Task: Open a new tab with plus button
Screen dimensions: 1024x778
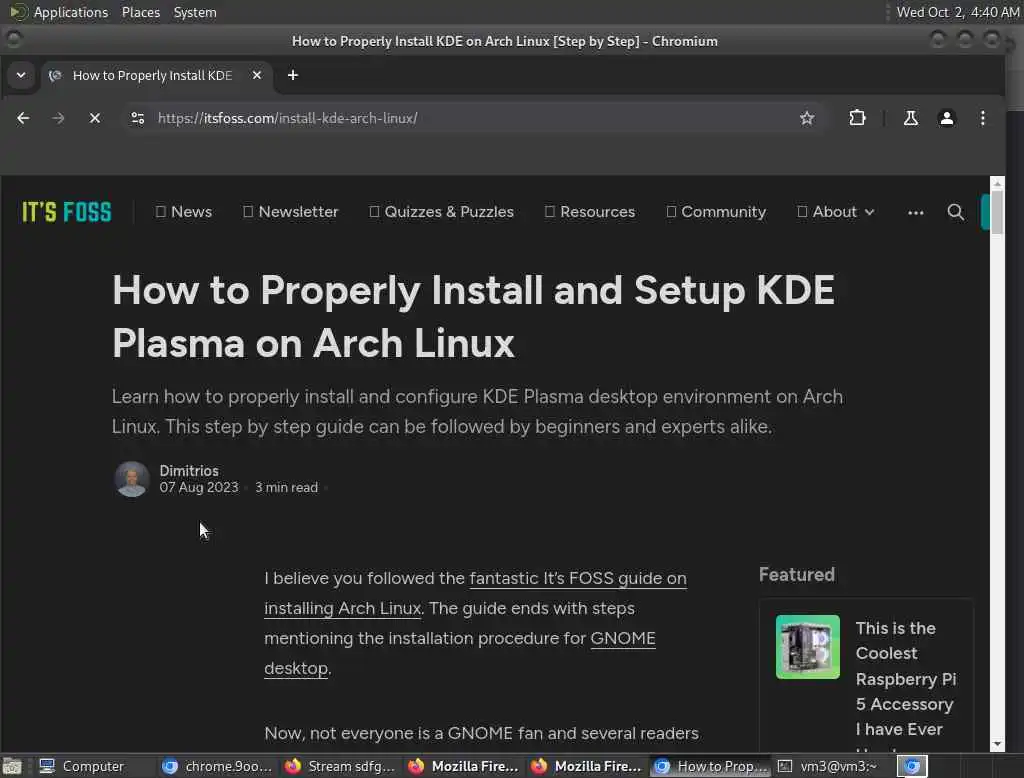Action: pos(293,76)
